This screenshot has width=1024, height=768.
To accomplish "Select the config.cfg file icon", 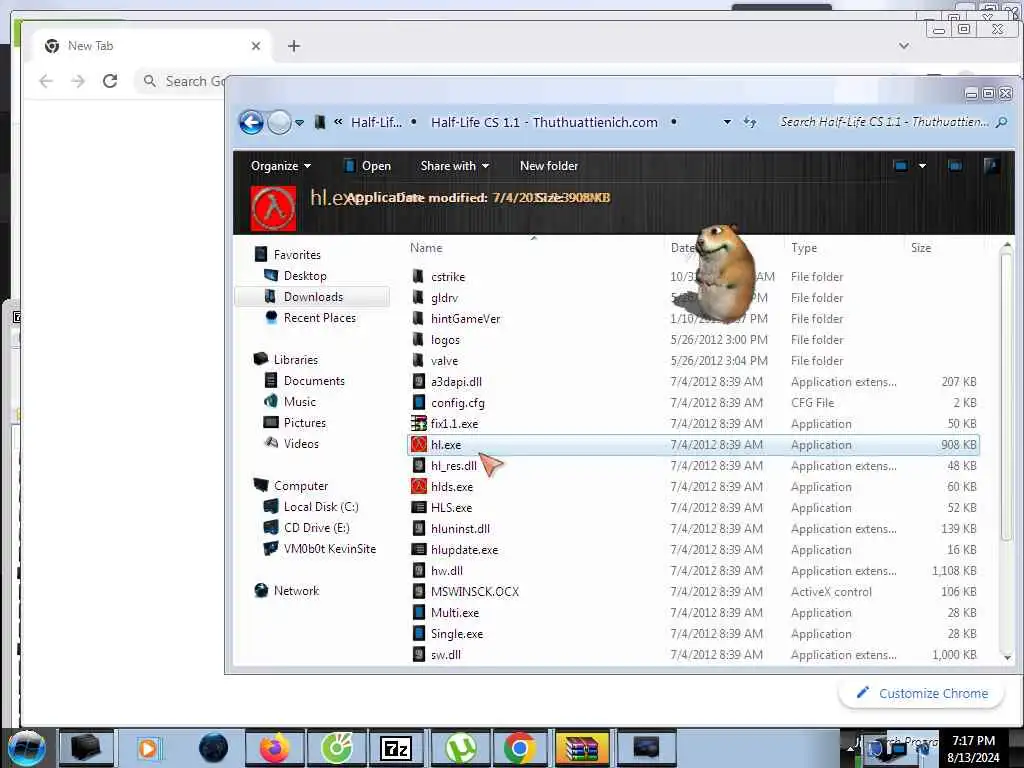I will pos(419,402).
